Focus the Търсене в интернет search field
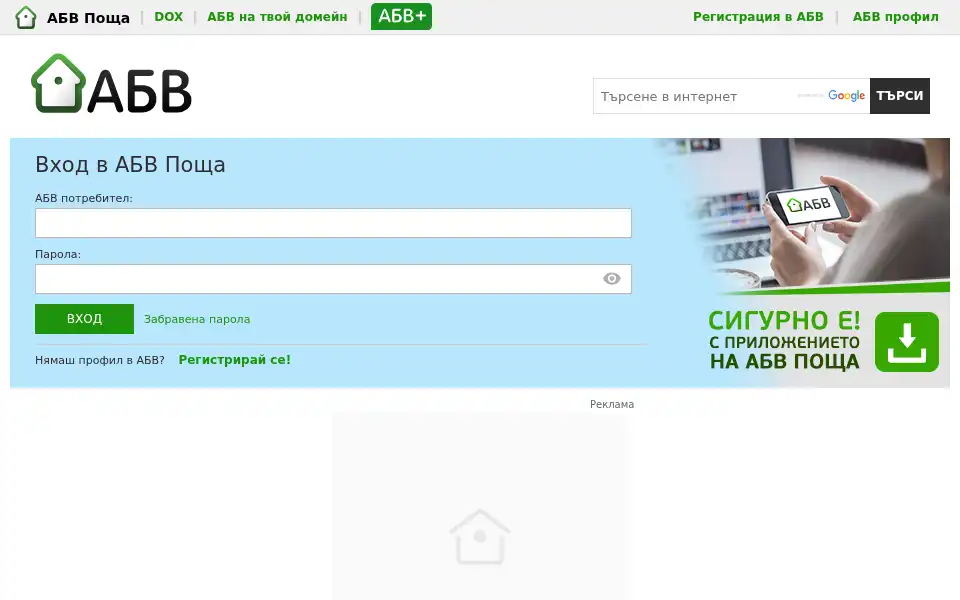This screenshot has height=600, width=960. (731, 96)
